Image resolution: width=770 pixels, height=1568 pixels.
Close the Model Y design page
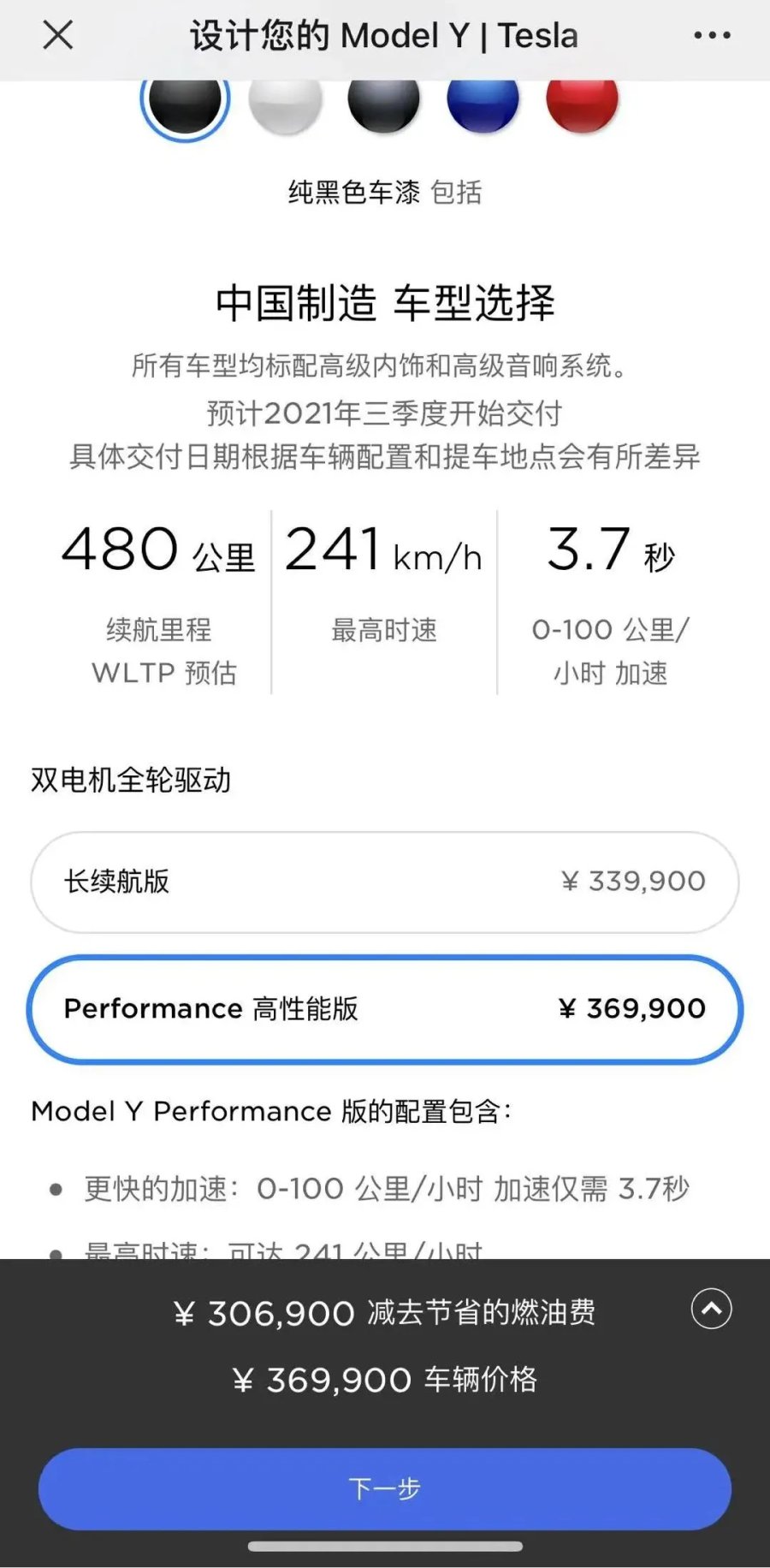(x=58, y=36)
